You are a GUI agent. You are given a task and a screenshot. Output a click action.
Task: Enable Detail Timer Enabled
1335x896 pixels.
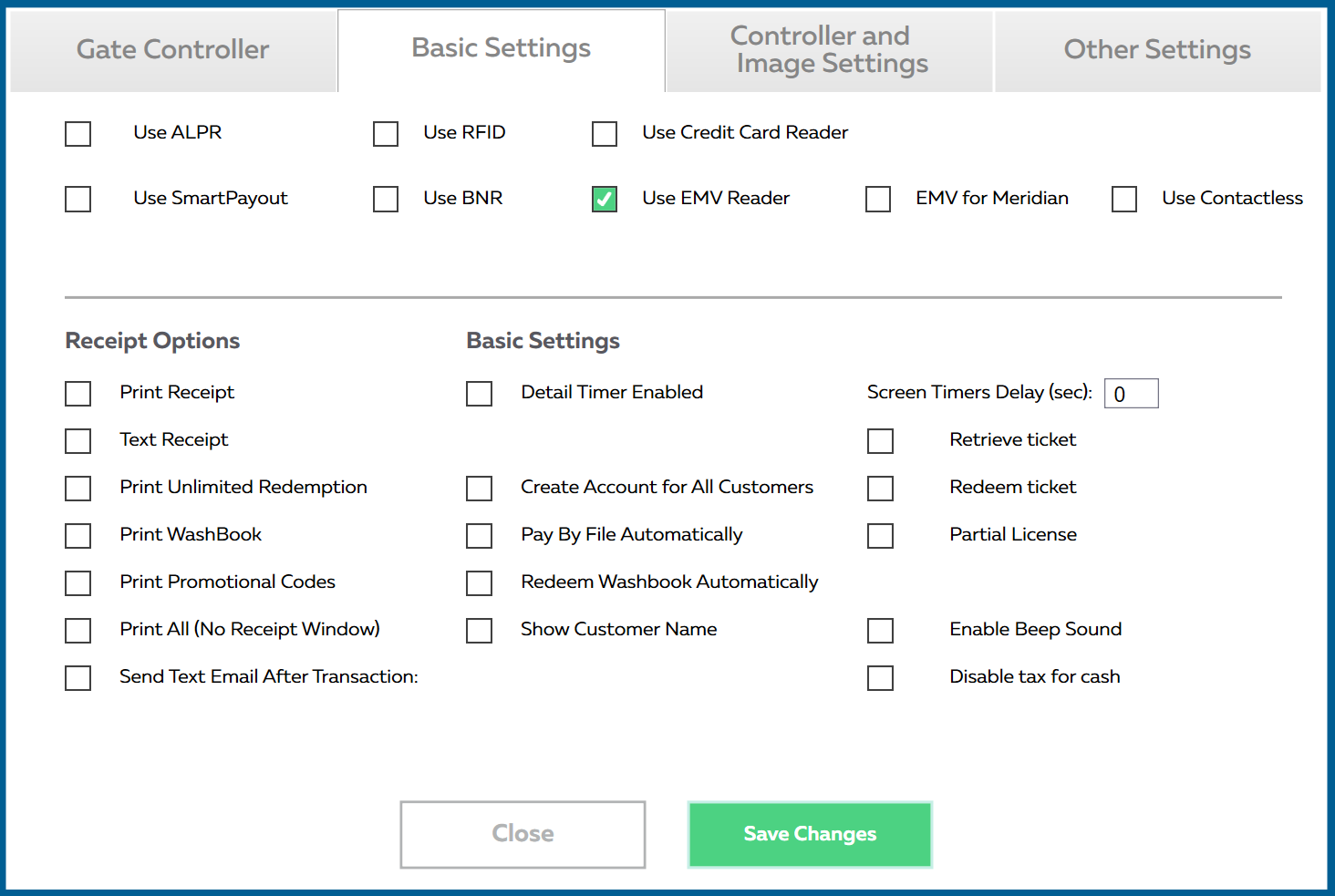tap(479, 394)
